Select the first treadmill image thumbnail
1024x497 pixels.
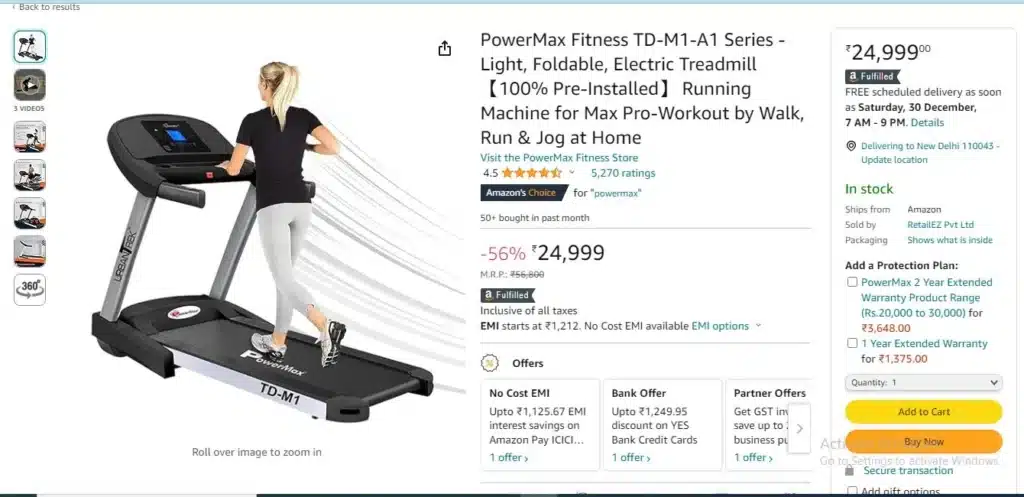tap(30, 46)
